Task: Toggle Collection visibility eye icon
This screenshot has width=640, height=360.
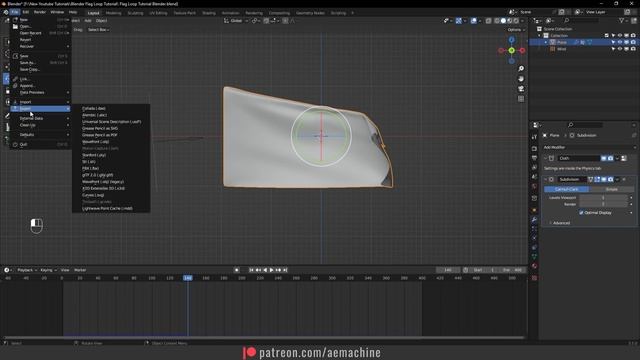Action: [620, 36]
